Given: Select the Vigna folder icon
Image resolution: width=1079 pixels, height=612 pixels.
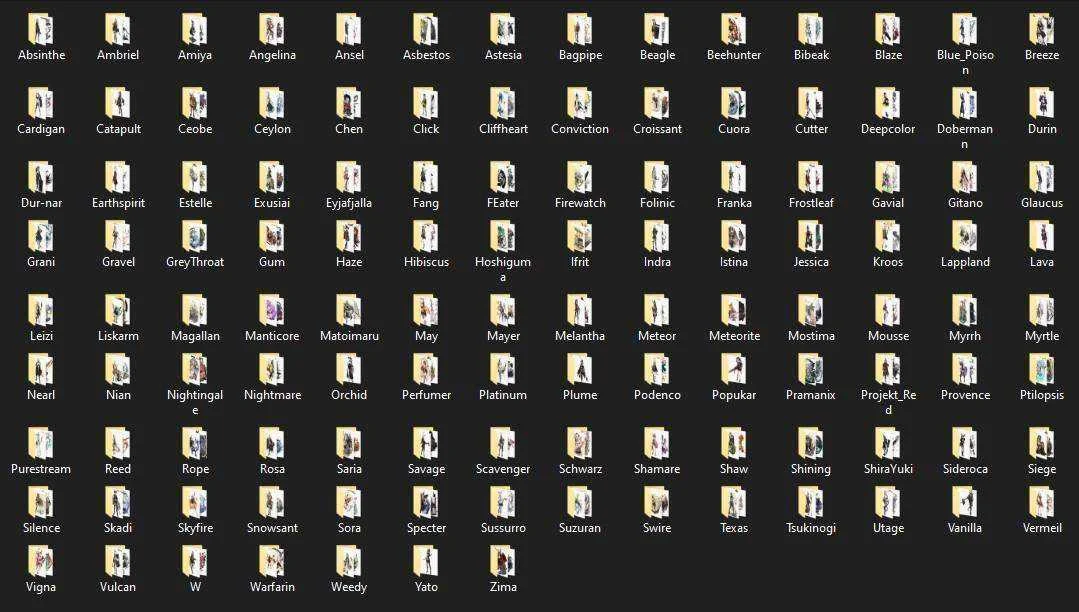Looking at the screenshot, I should 41,562.
